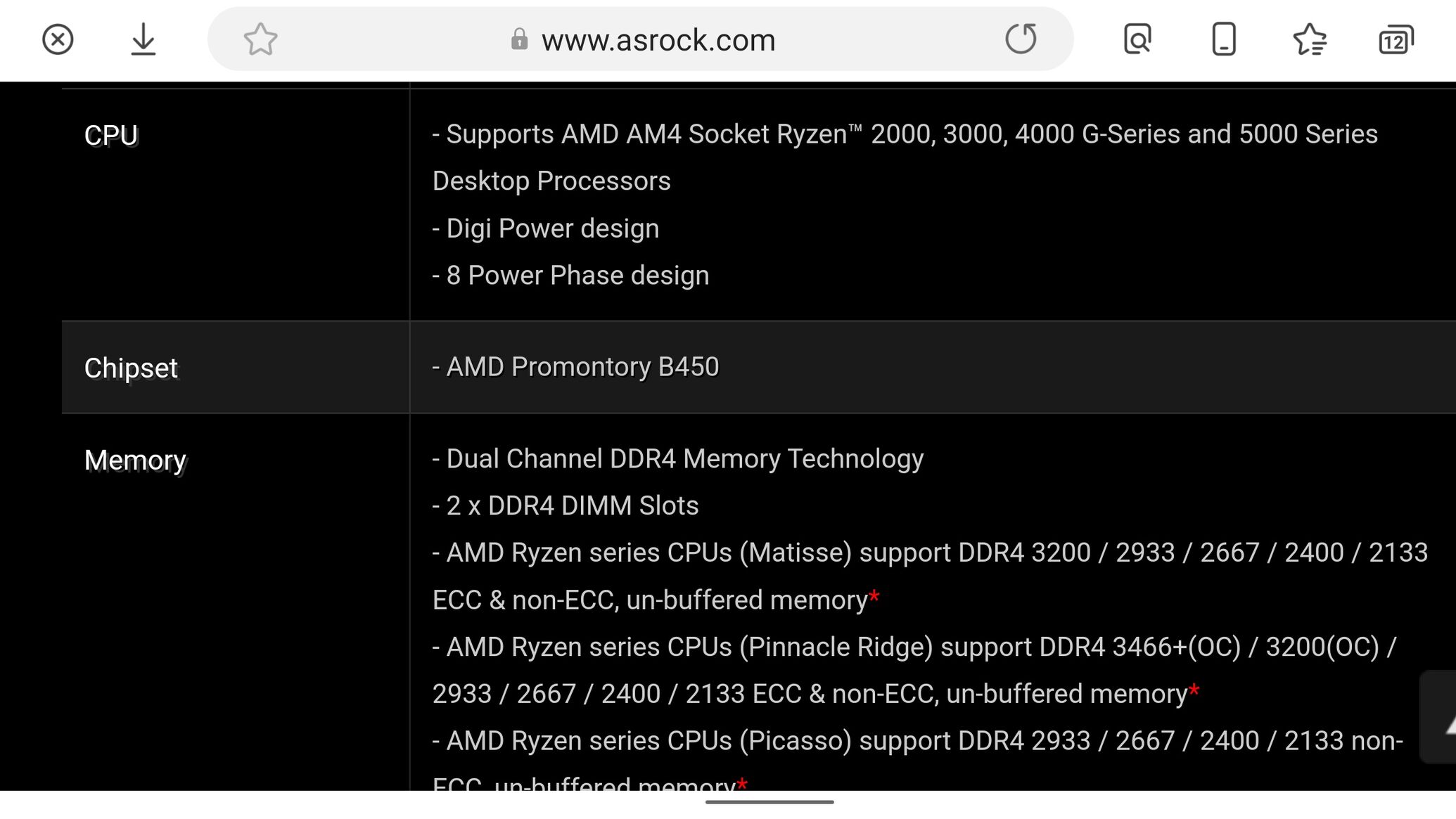Screen dimensions: 1456x819
Task: Tap the stop loading X icon
Action: point(58,39)
